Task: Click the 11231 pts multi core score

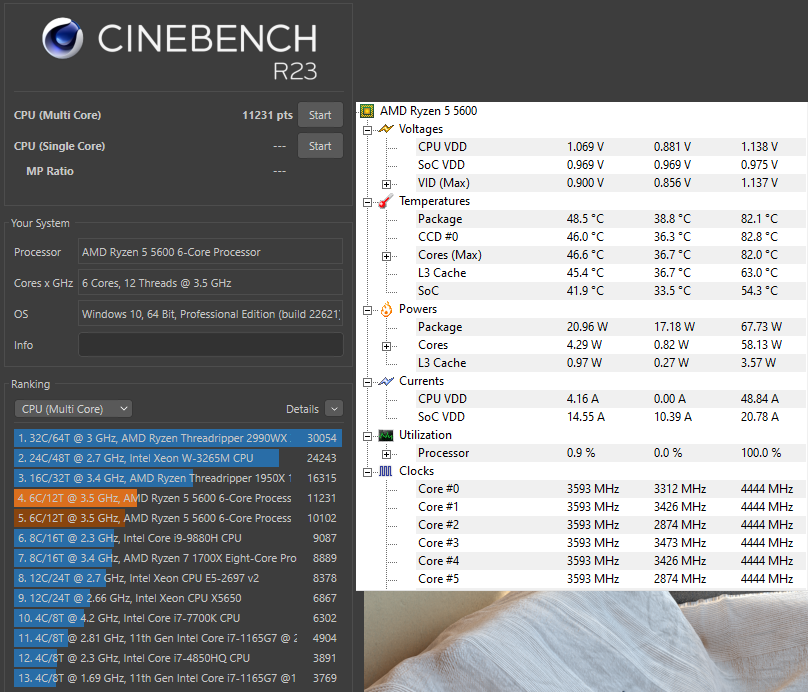Action: [267, 115]
